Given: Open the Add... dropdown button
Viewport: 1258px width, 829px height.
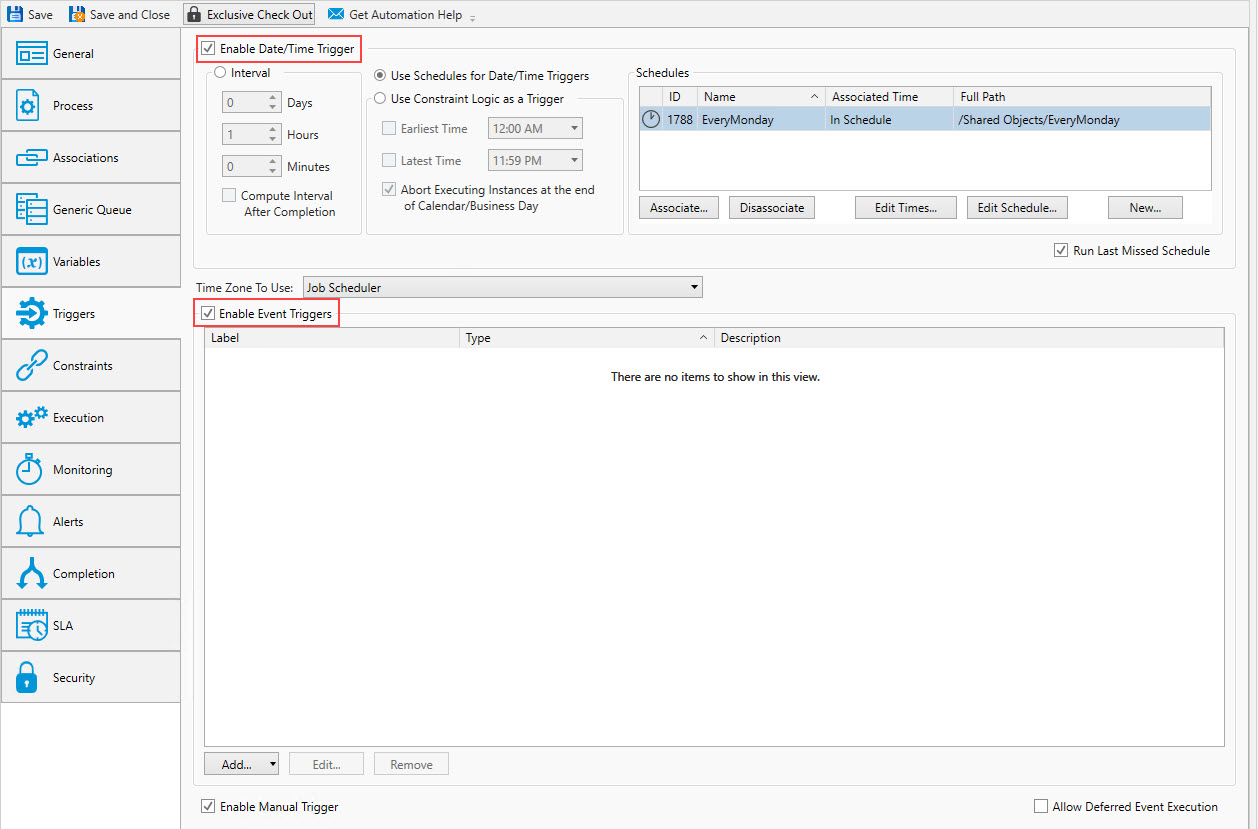Looking at the screenshot, I should click(242, 765).
